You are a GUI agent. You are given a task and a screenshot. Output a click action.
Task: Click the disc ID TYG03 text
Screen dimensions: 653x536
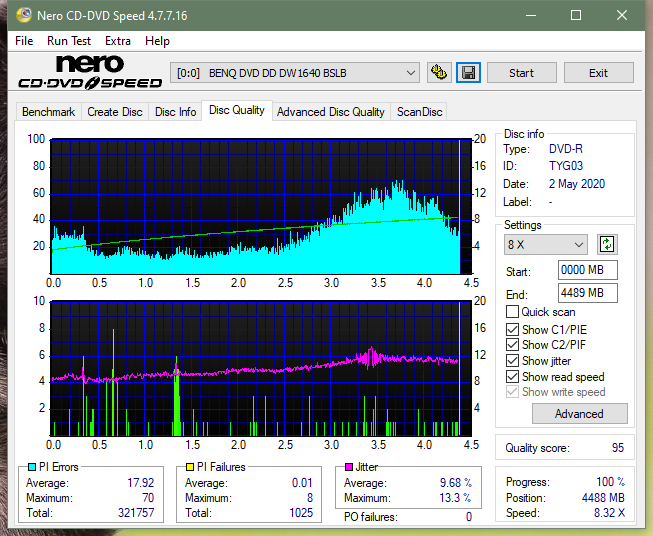(566, 166)
